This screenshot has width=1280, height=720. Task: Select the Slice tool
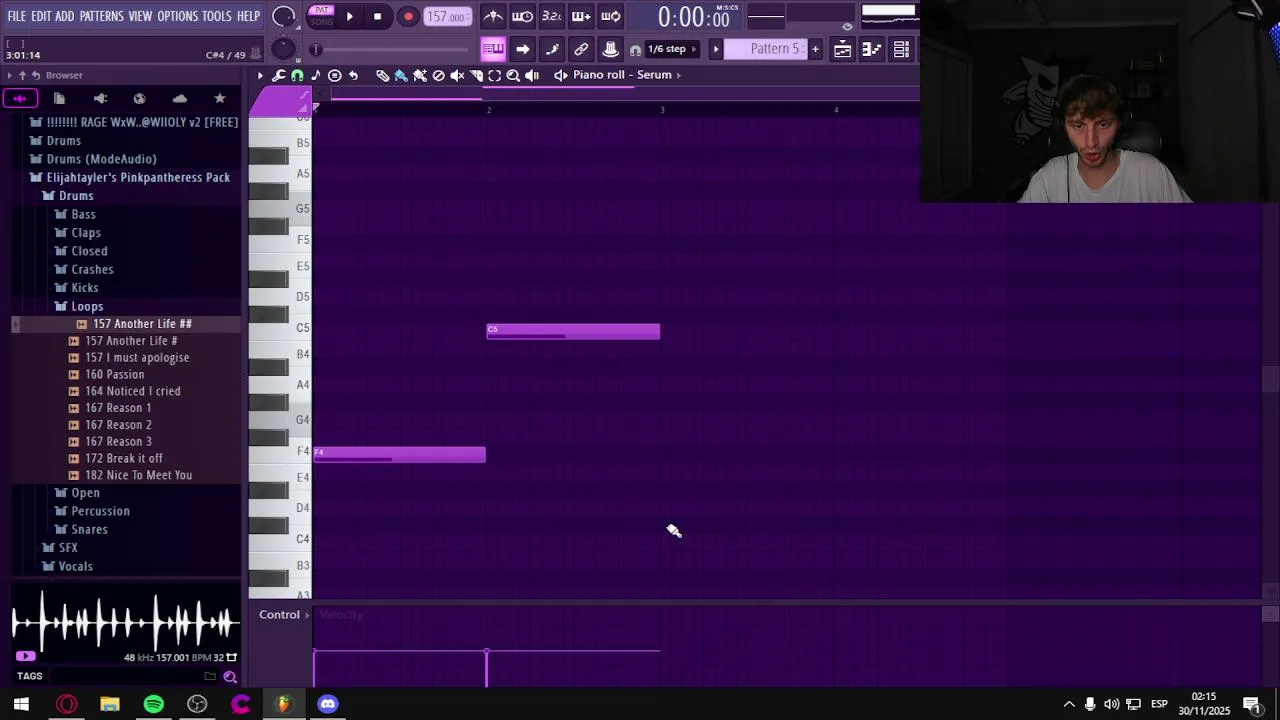pyautogui.click(x=476, y=75)
